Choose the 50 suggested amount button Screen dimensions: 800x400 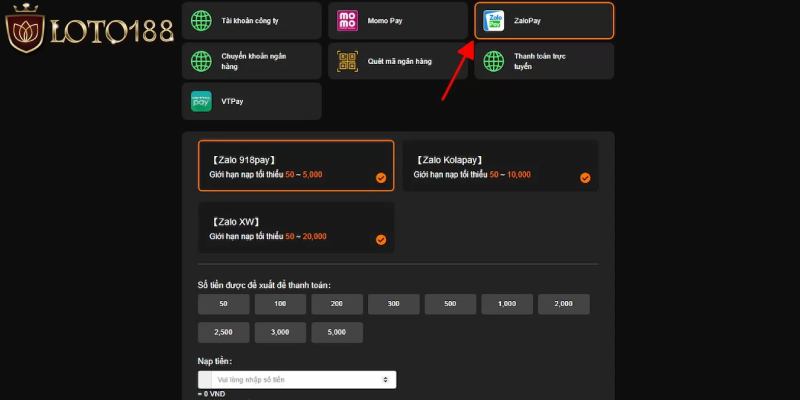[223, 304]
